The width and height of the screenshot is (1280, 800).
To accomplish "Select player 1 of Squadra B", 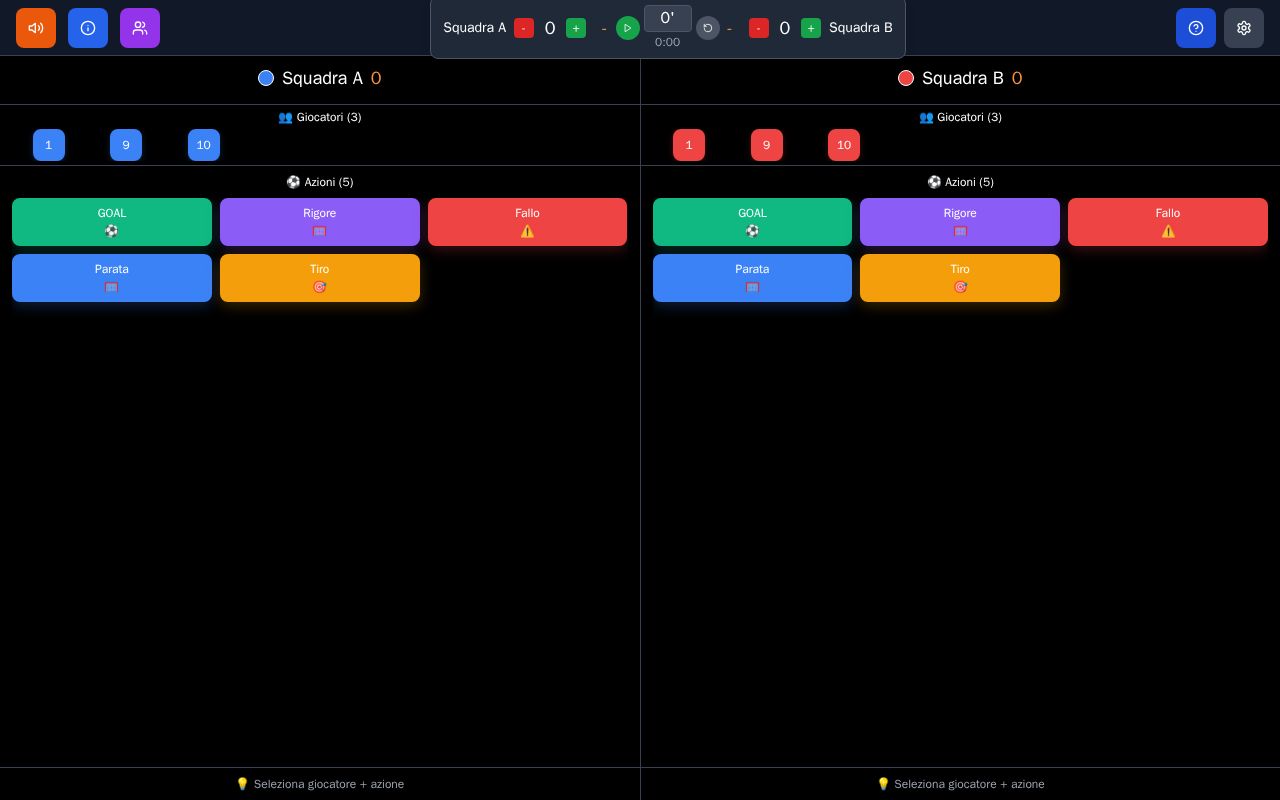I will tap(689, 145).
